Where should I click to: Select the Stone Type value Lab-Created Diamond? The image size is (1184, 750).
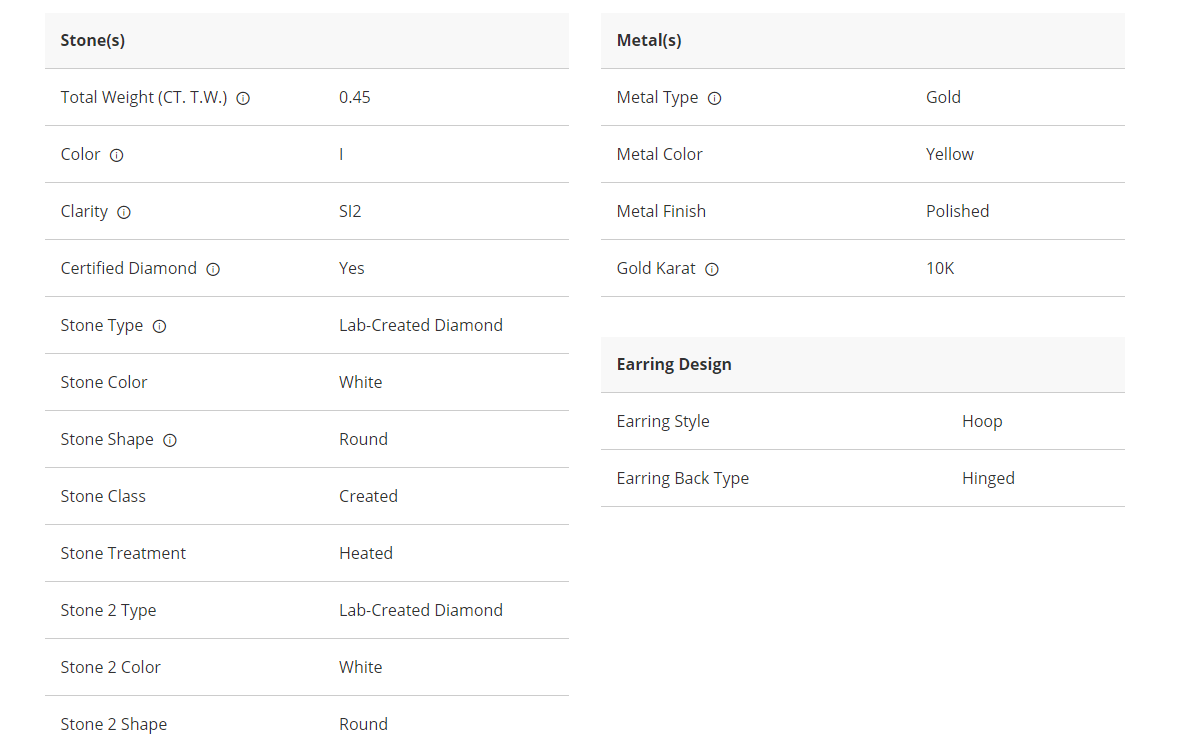421,325
